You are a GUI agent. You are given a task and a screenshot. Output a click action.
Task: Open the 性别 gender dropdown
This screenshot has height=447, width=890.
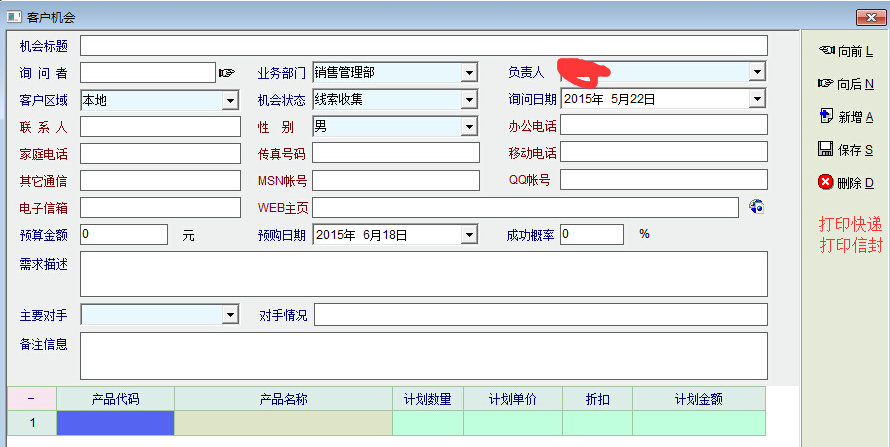click(x=469, y=127)
